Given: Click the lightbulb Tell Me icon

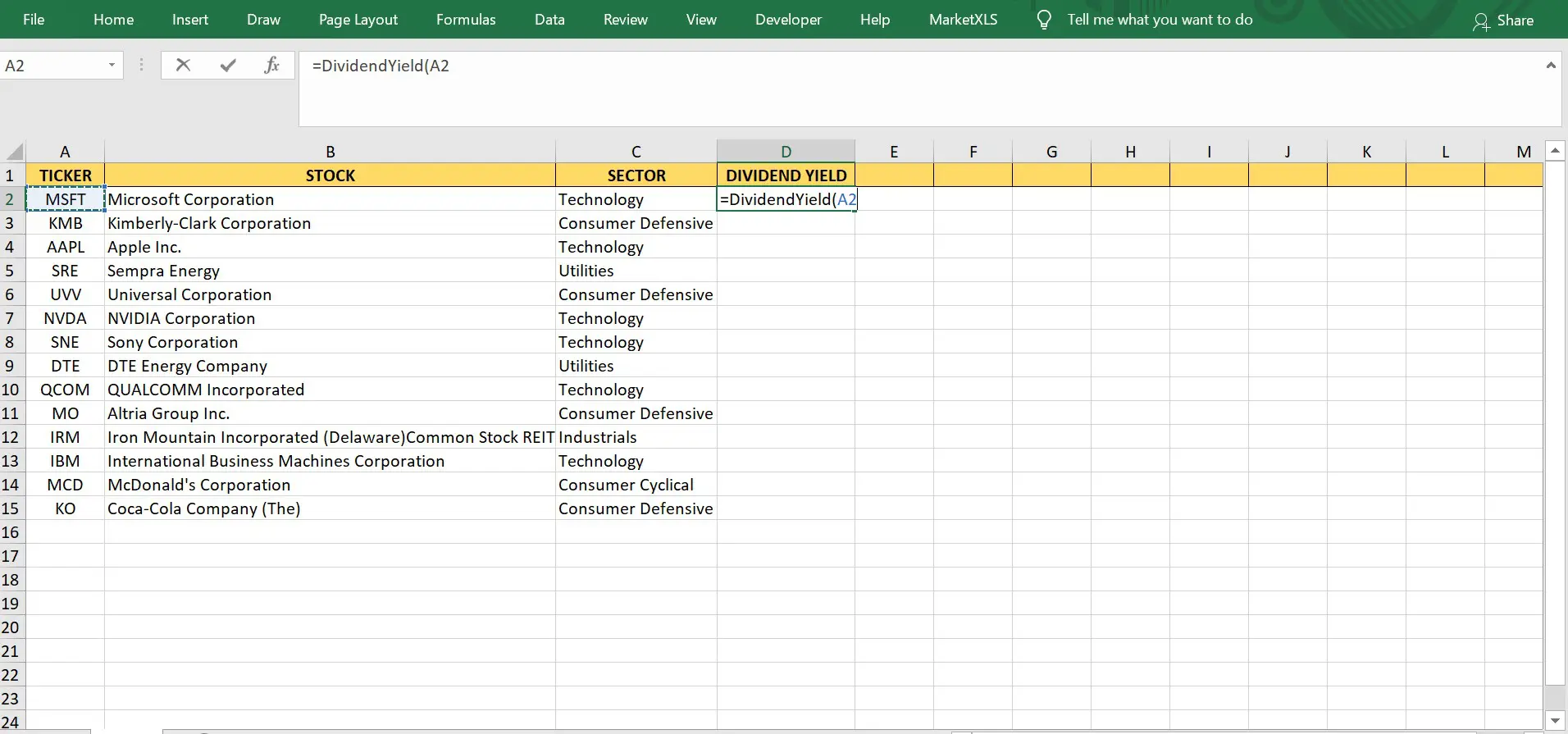Looking at the screenshot, I should [x=1043, y=20].
